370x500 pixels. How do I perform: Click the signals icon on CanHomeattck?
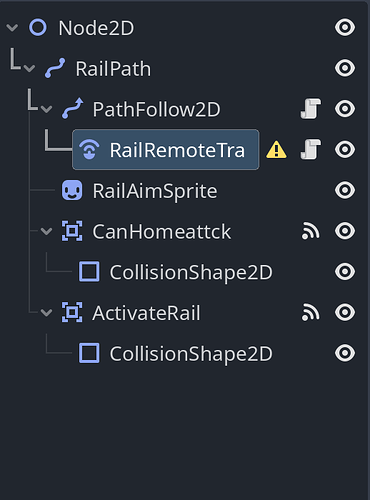tap(310, 231)
